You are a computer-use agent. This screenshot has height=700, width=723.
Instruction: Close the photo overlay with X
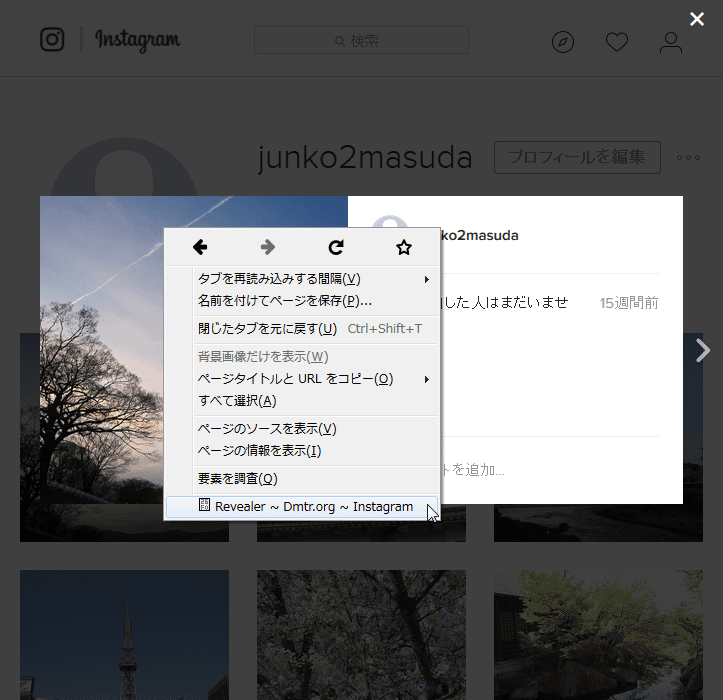coord(697,19)
